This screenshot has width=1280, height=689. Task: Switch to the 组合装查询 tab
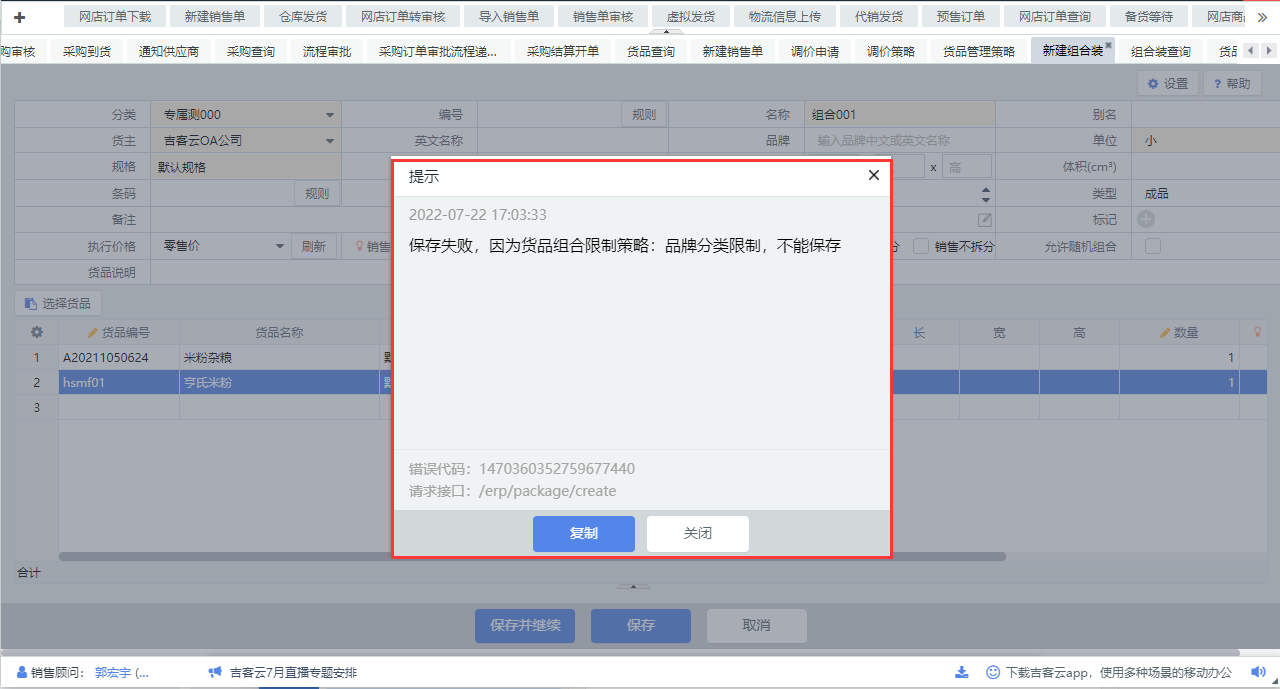click(x=1160, y=52)
